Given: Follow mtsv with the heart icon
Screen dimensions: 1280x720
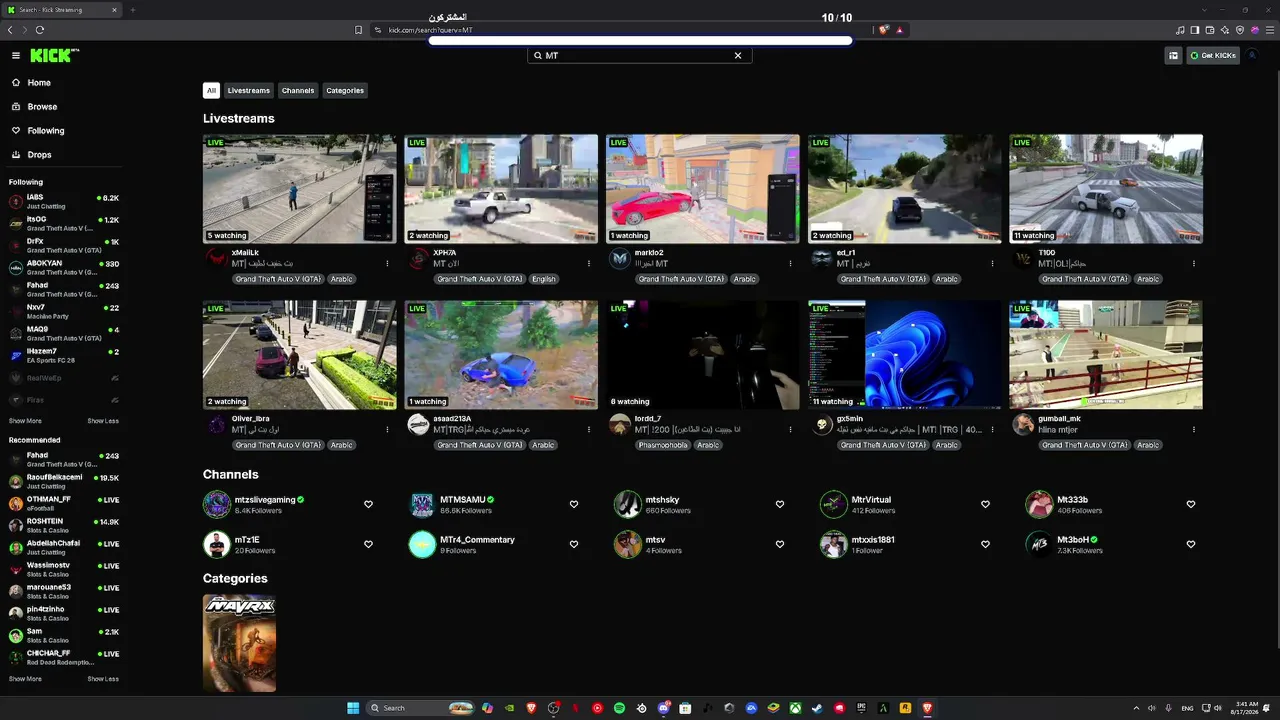Looking at the screenshot, I should coord(780,544).
